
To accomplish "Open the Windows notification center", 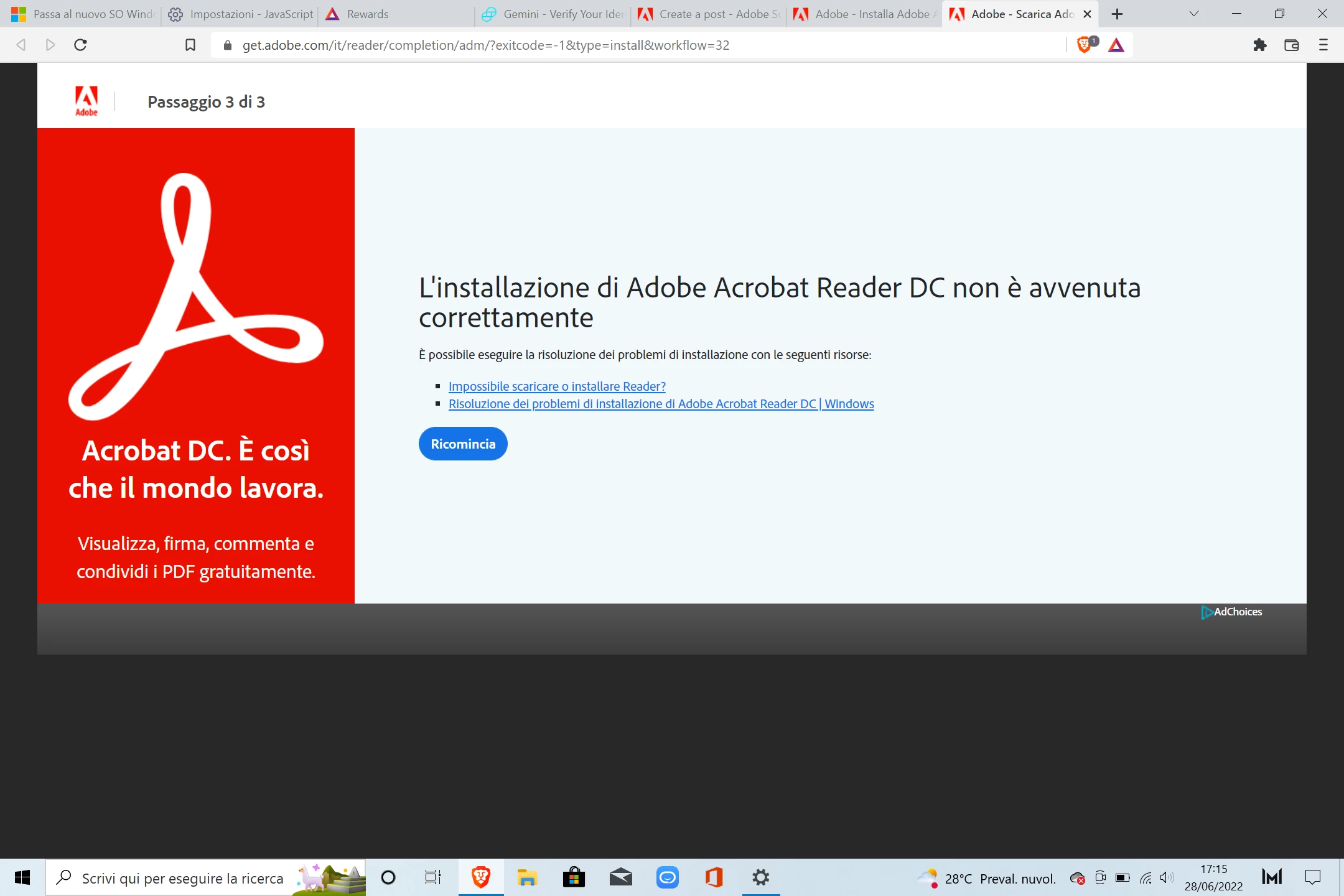I will (x=1313, y=877).
